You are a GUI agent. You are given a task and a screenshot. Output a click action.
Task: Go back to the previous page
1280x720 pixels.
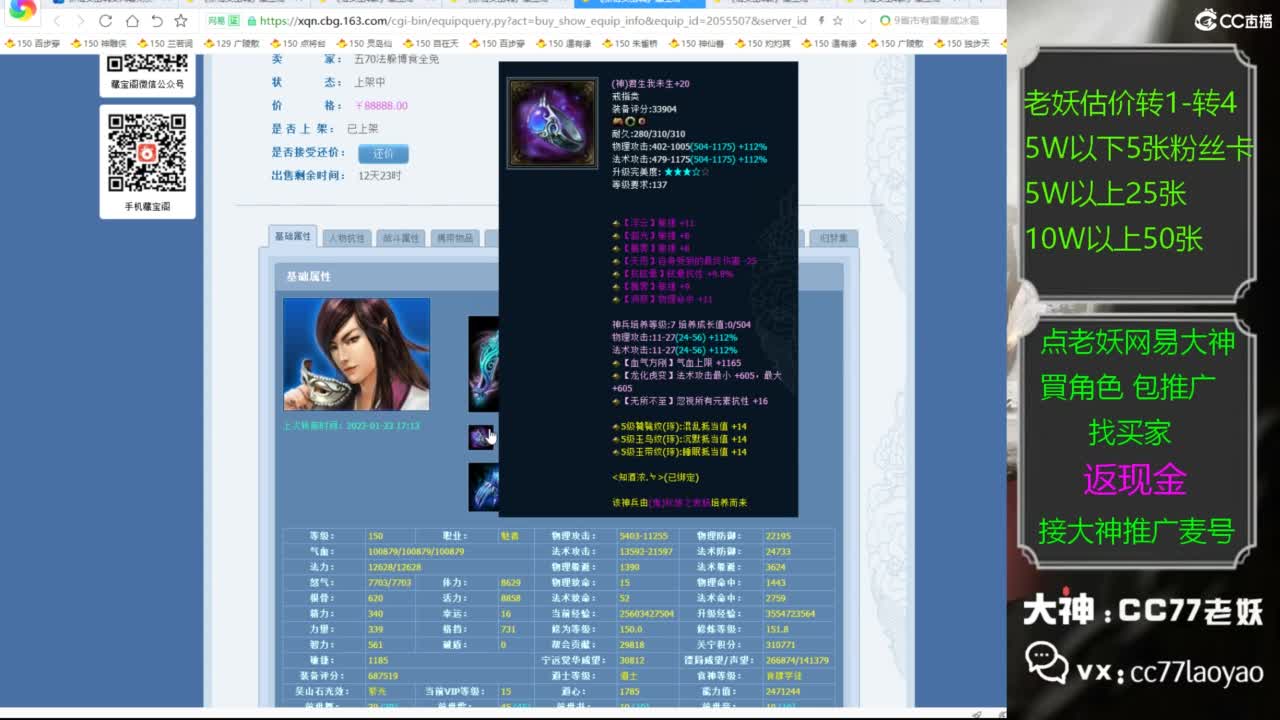click(56, 20)
